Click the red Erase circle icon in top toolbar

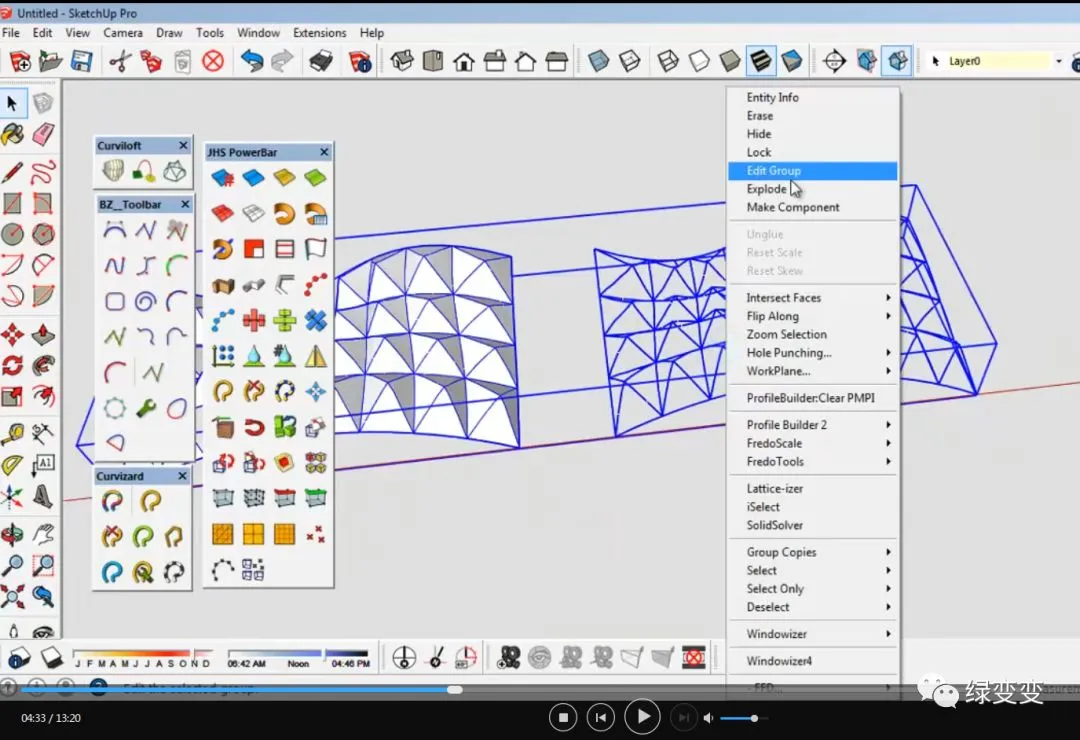[x=213, y=61]
